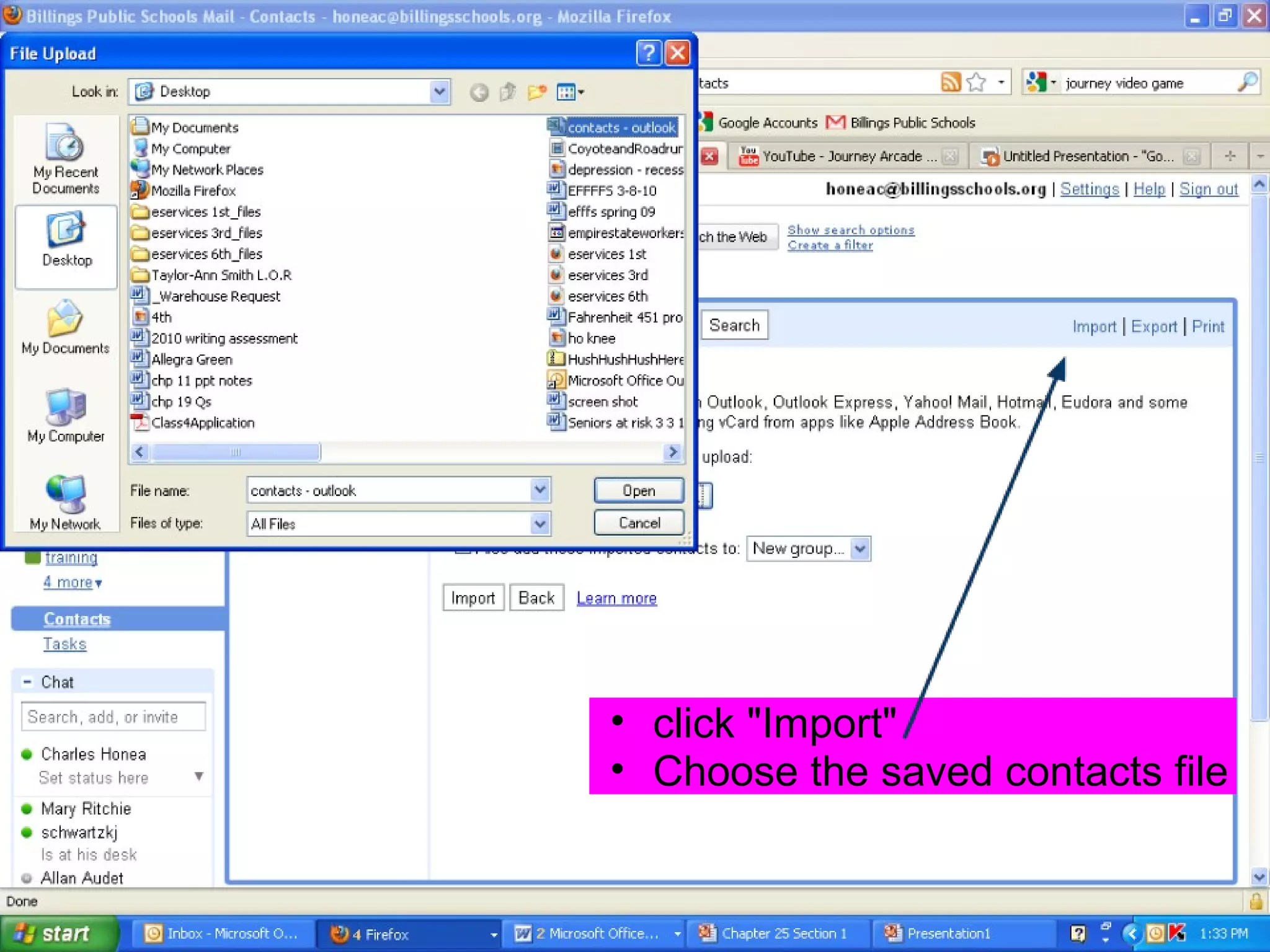Image resolution: width=1270 pixels, height=952 pixels.
Task: Click the RSS feed icon in address bar
Action: click(951, 82)
